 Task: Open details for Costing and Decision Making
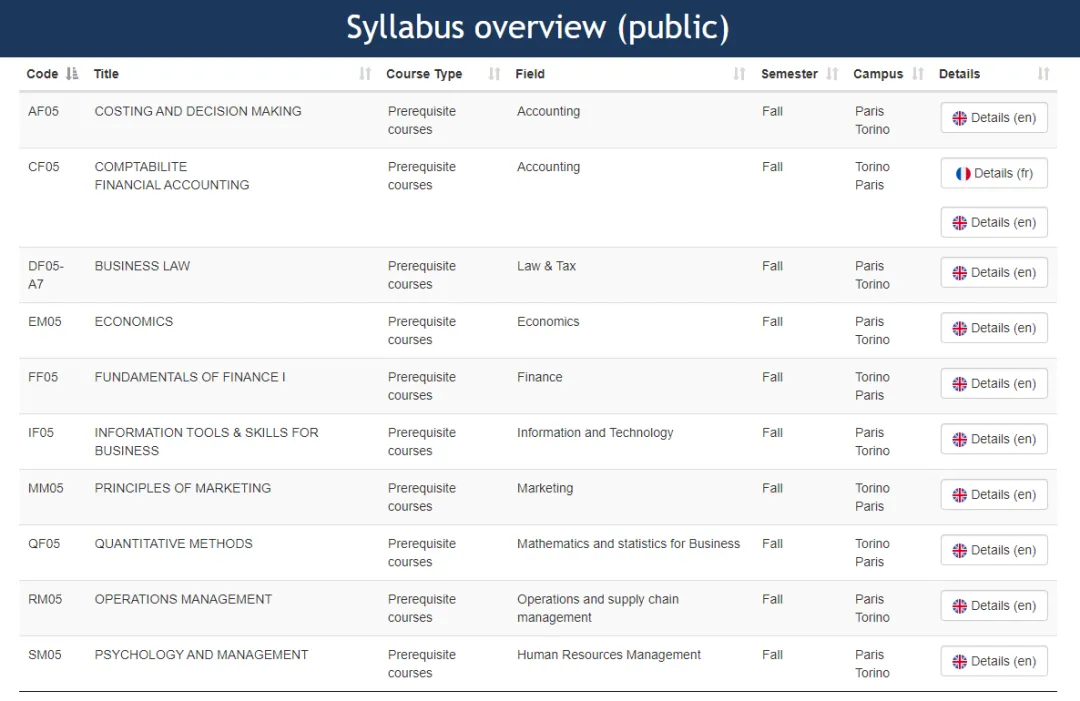(994, 118)
